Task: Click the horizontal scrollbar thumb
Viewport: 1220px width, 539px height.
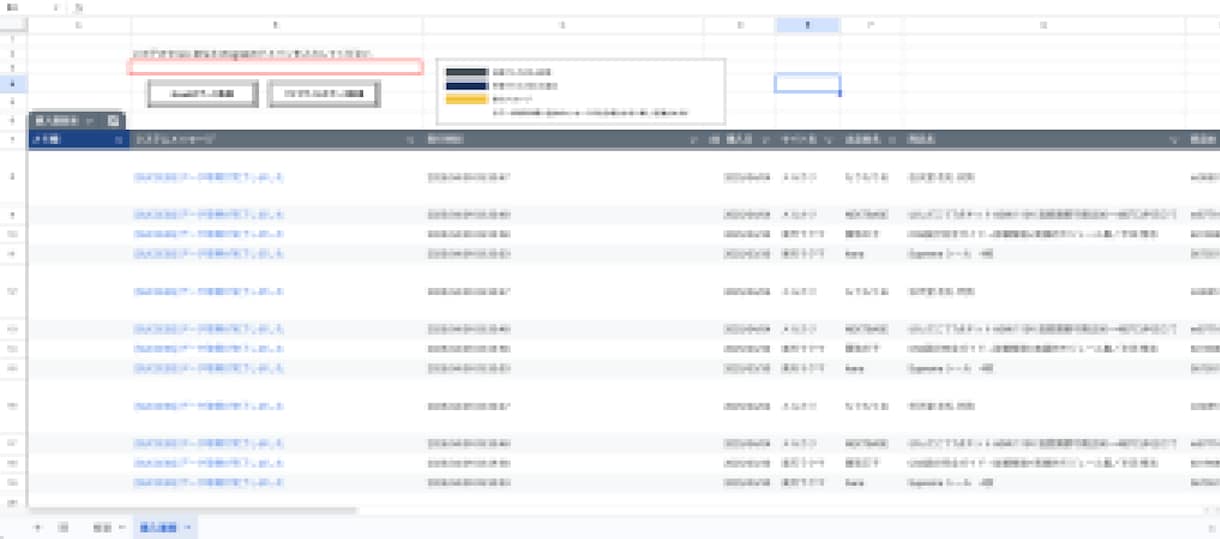Action: (193, 510)
